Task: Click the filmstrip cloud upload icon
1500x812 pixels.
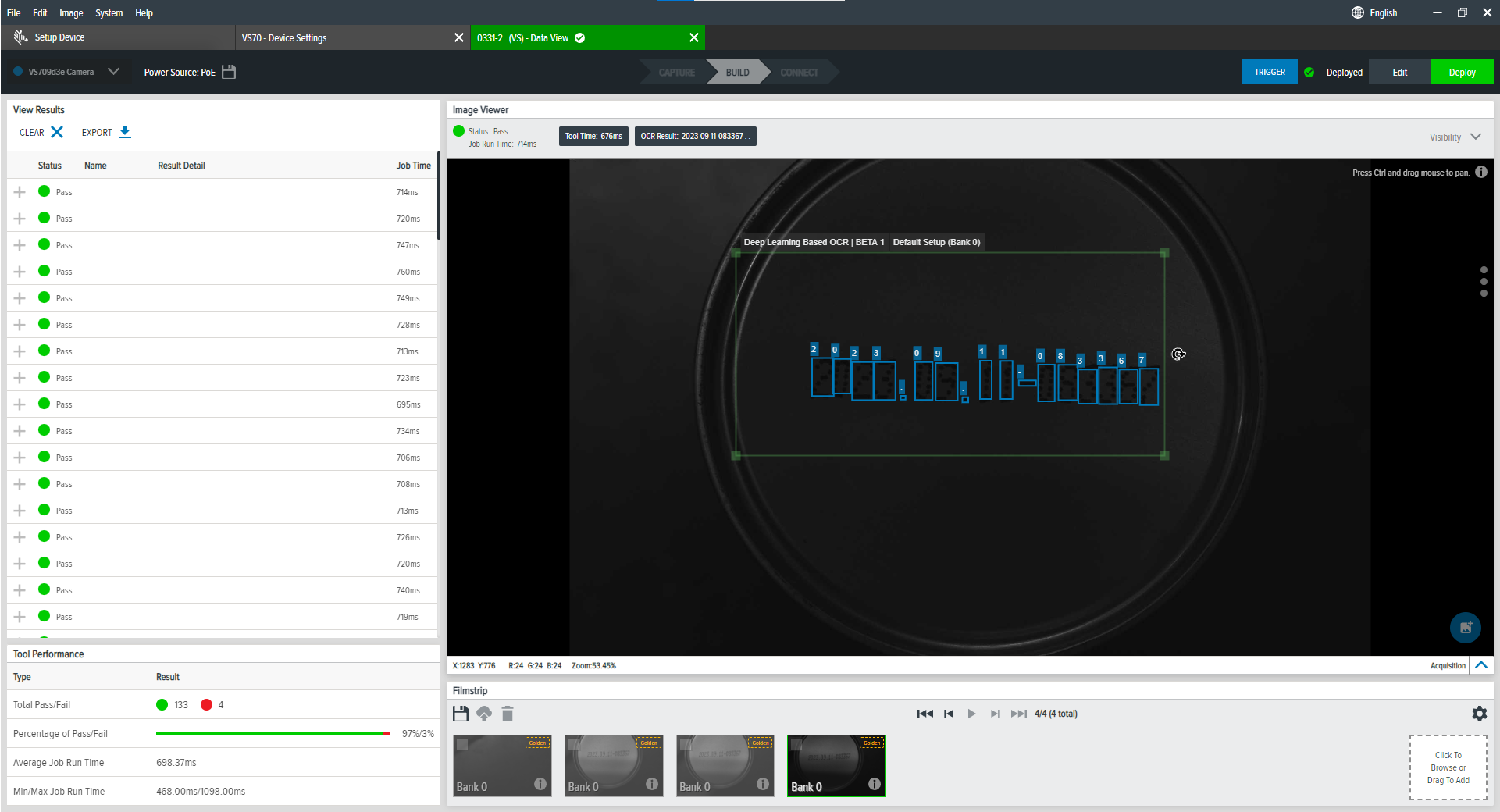Action: (484, 714)
